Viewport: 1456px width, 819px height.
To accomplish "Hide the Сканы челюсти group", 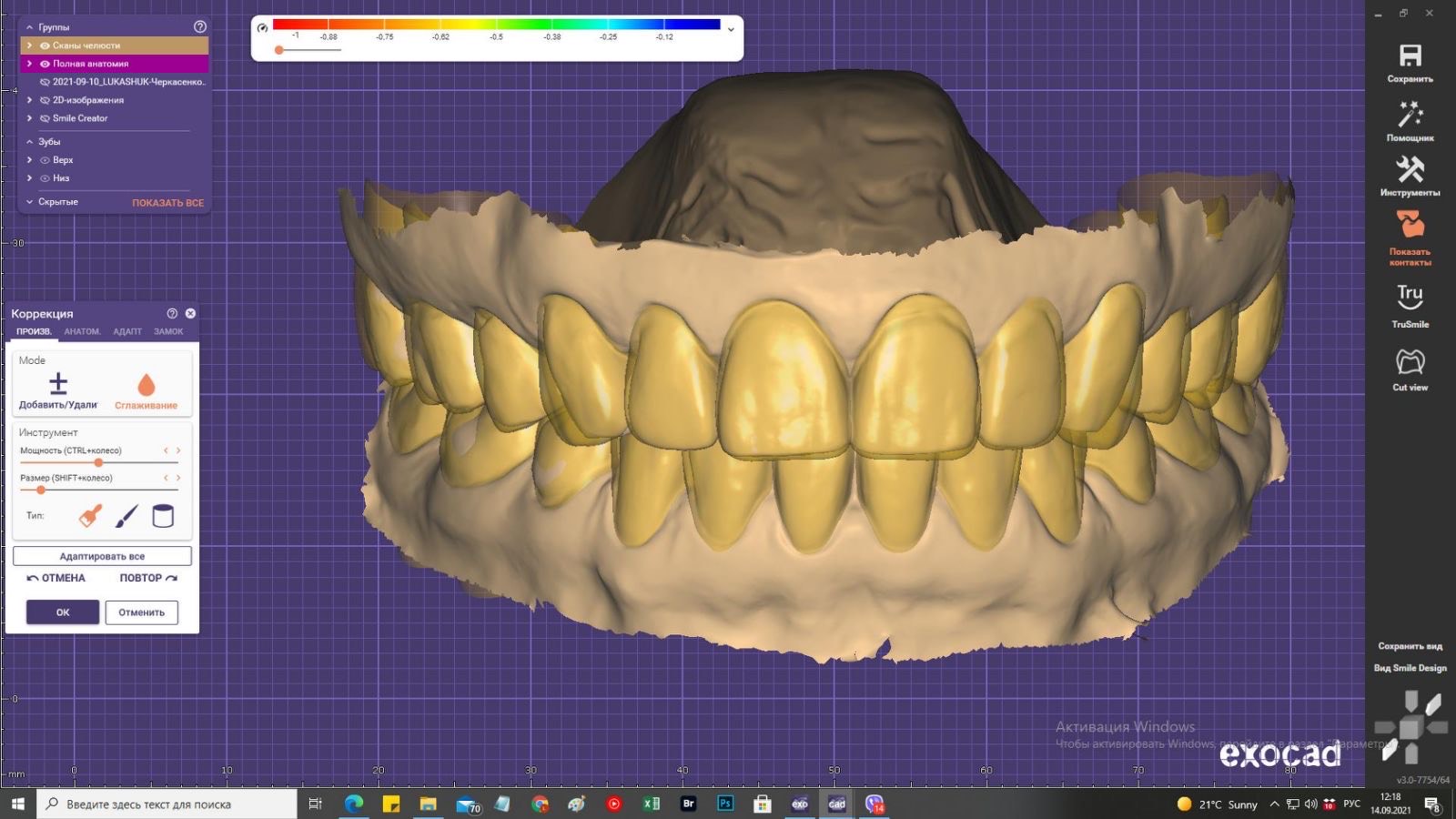I will click(x=45, y=45).
